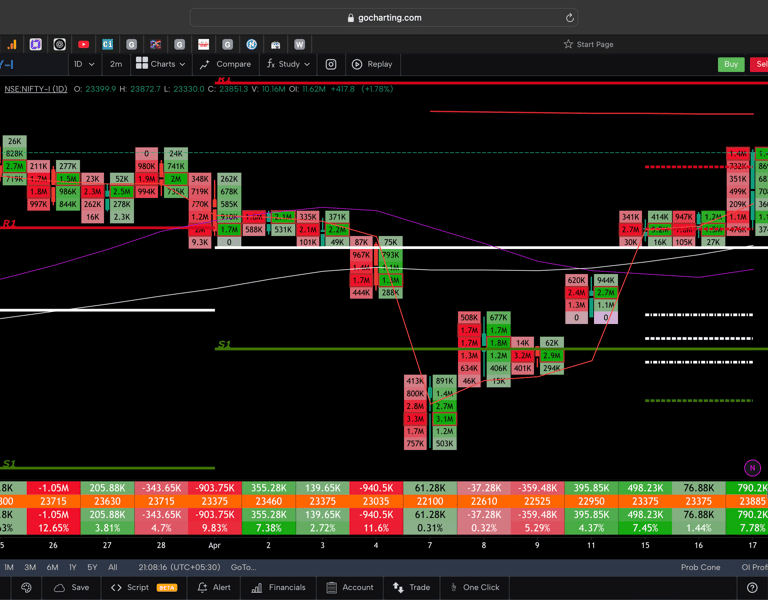Screen dimensions: 768x600
Task: Click the 3.1M green footprint cell
Action: (444, 419)
